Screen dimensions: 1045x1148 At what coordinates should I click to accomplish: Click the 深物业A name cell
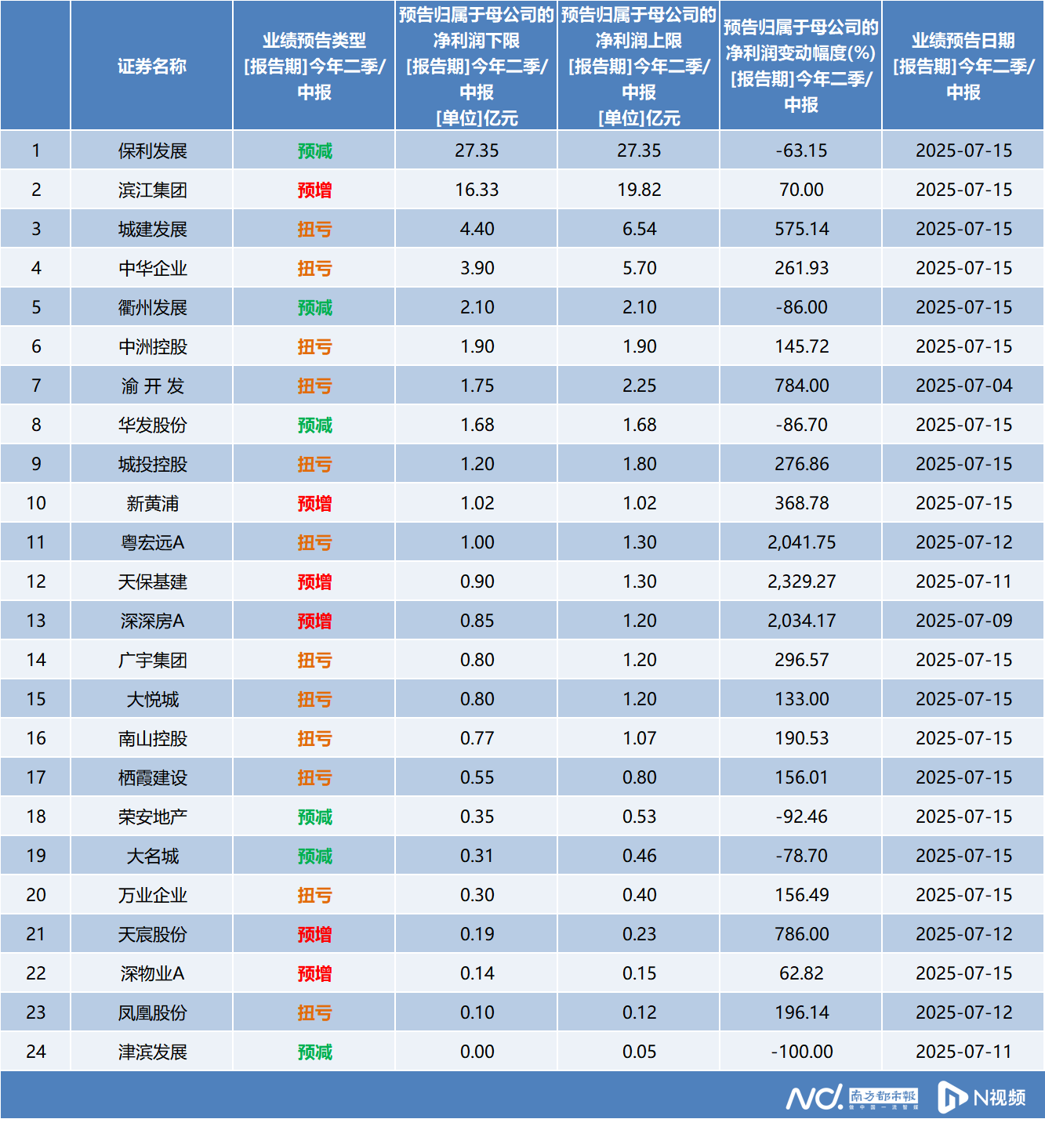pos(153,974)
